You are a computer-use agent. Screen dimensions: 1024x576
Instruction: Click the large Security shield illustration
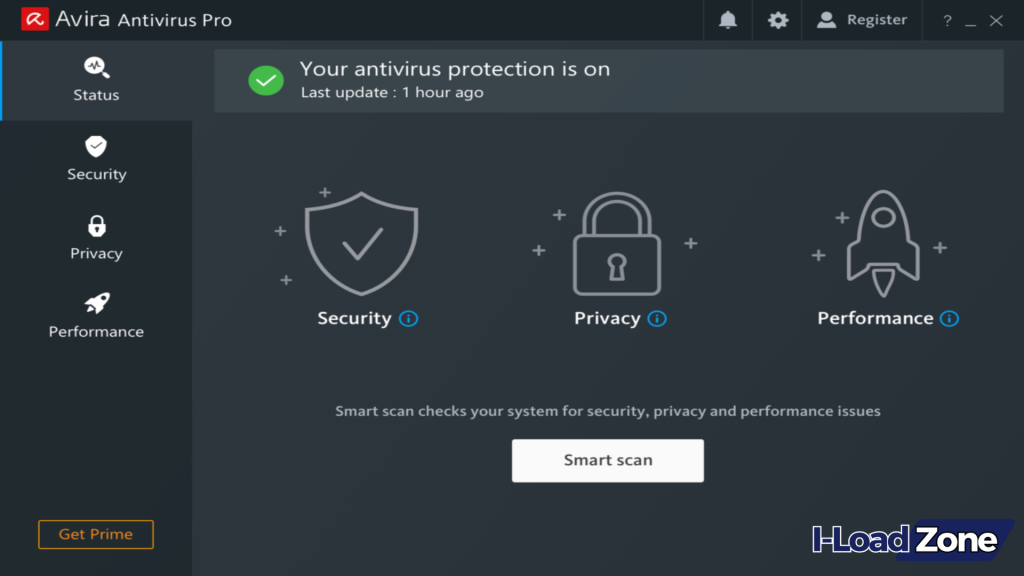click(x=361, y=240)
